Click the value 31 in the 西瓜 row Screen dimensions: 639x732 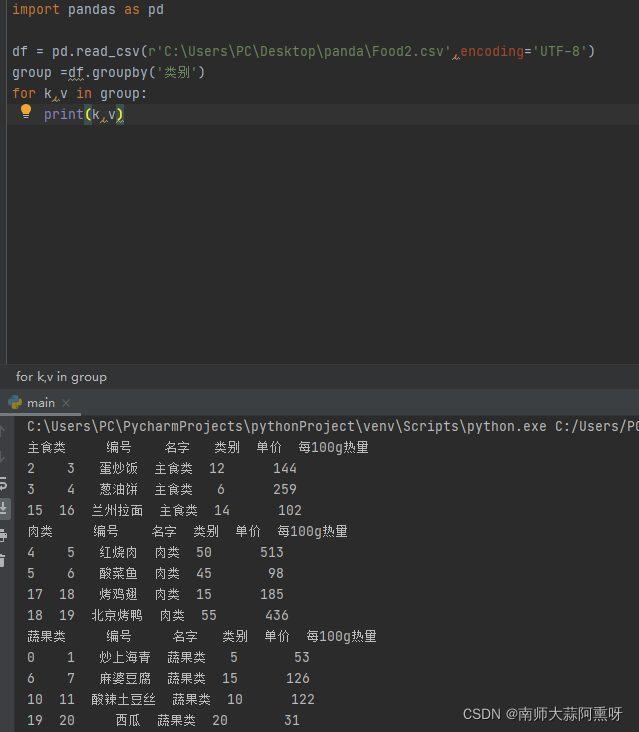[292, 720]
